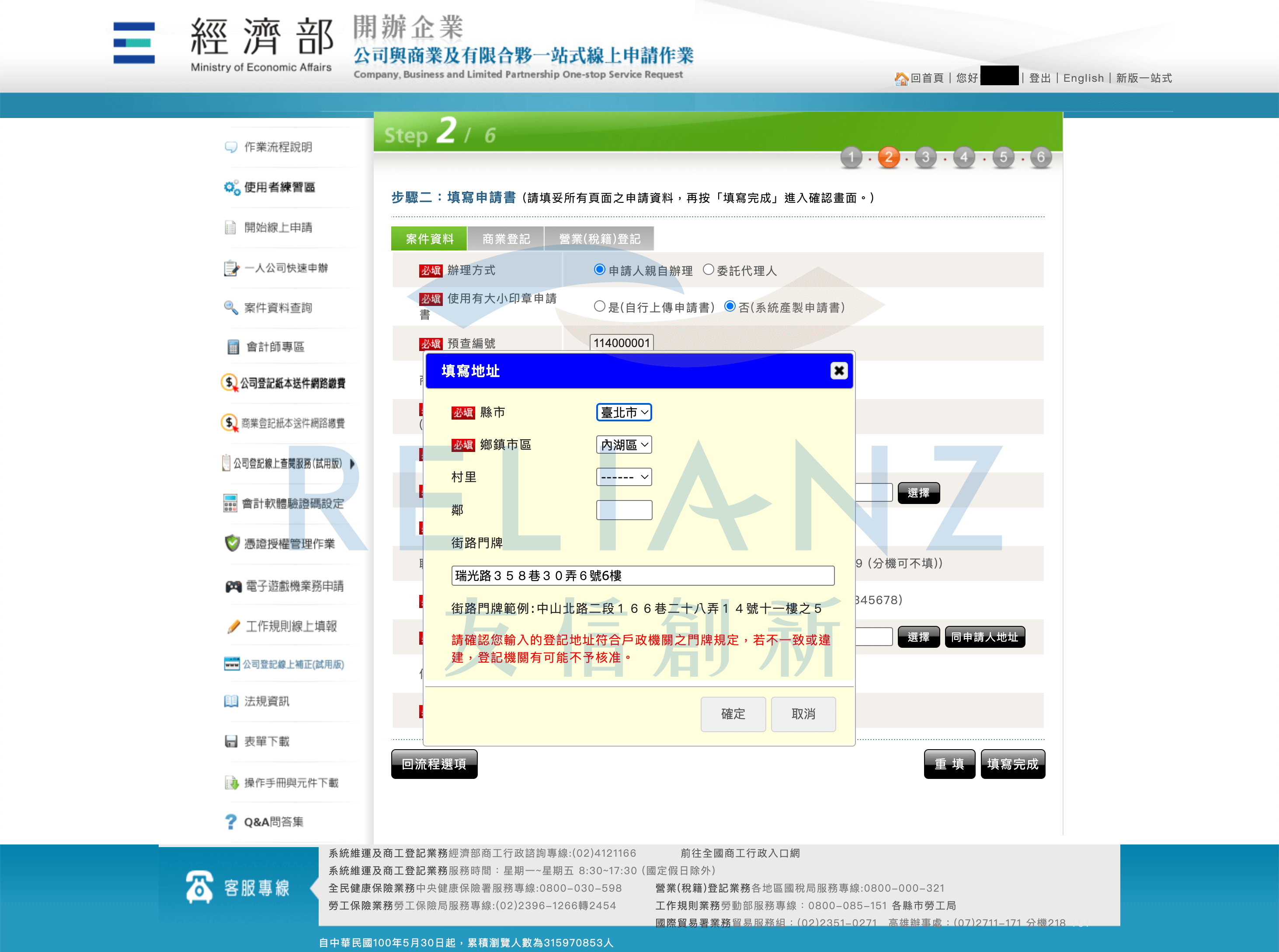Click the 會計師專區 calculator icon
This screenshot has width=1279, height=952.
pyautogui.click(x=233, y=347)
